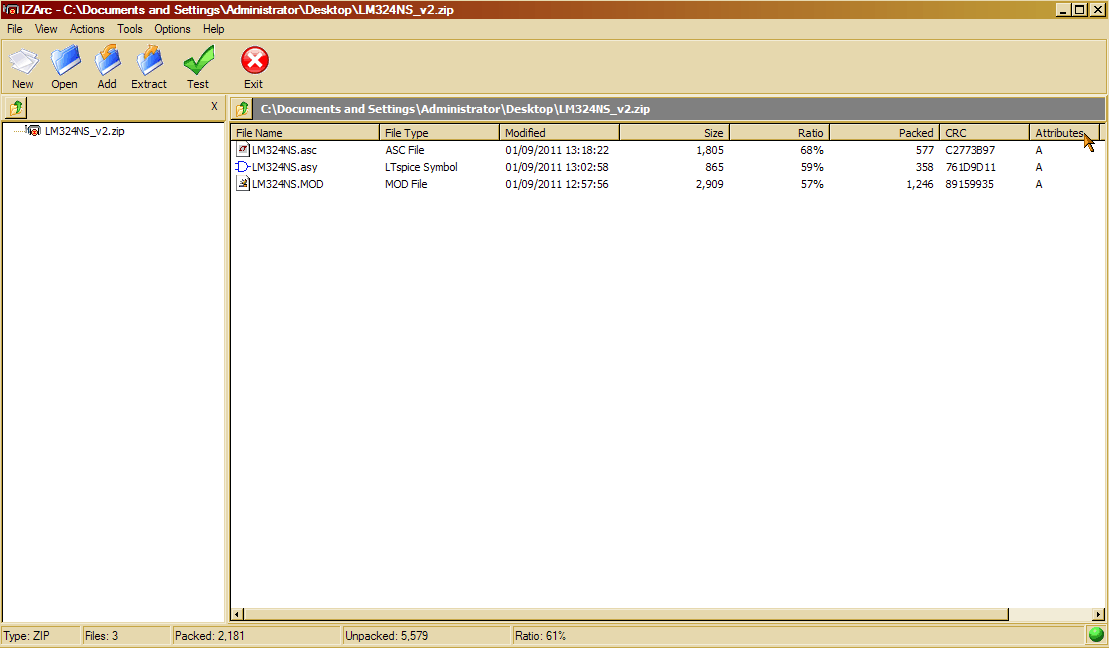Select LM324NS_v2.zip in the folder tree

[x=84, y=131]
